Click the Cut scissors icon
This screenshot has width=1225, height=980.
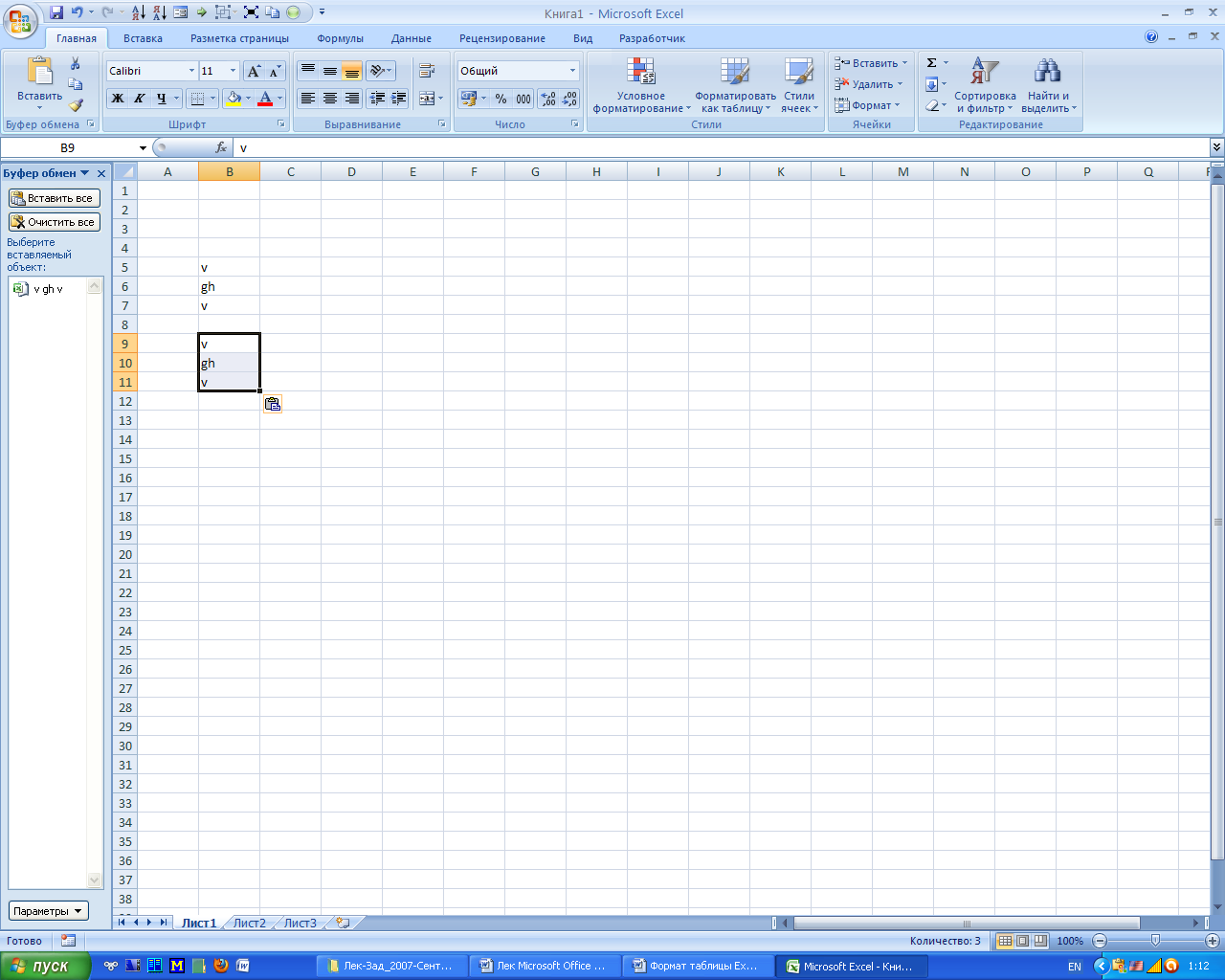(76, 64)
